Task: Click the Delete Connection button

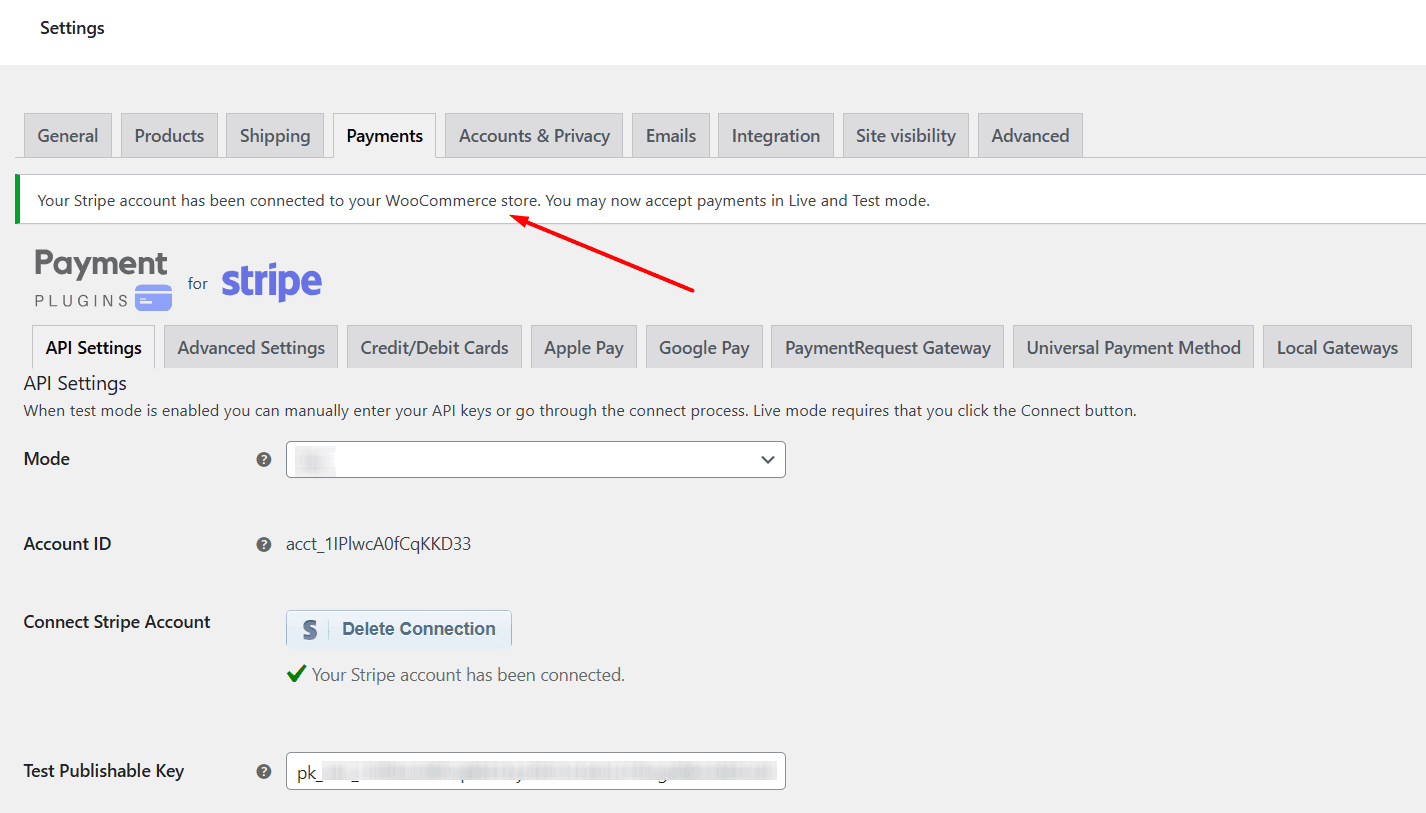Action: 399,629
